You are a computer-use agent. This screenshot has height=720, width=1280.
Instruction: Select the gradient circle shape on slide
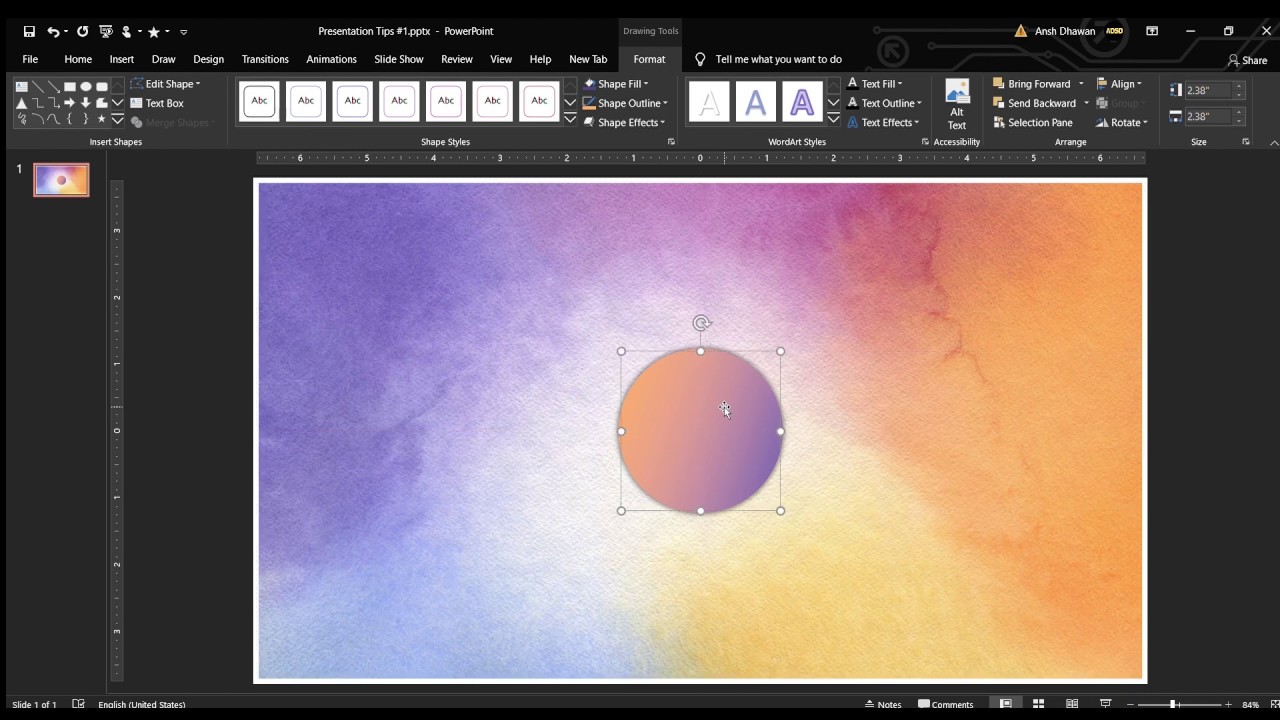tap(700, 431)
